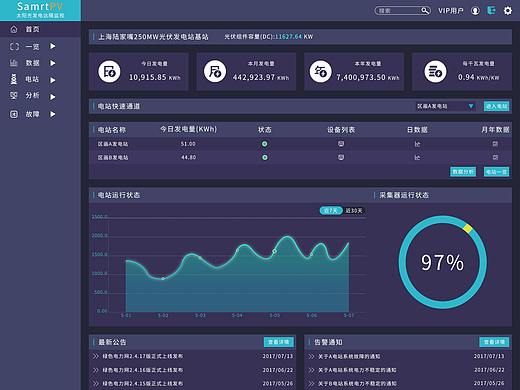Click the yellow segment of status ring
Viewport: 520px width, 390px height.
[468, 228]
